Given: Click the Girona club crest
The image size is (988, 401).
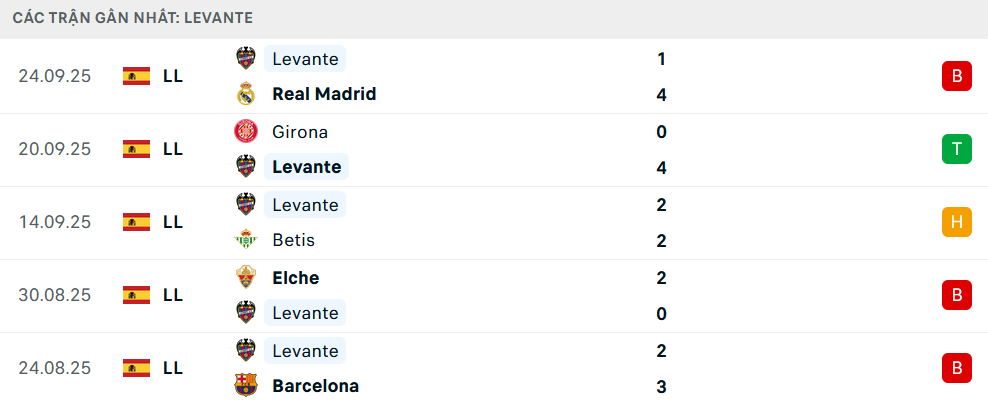Looking at the screenshot, I should [245, 131].
